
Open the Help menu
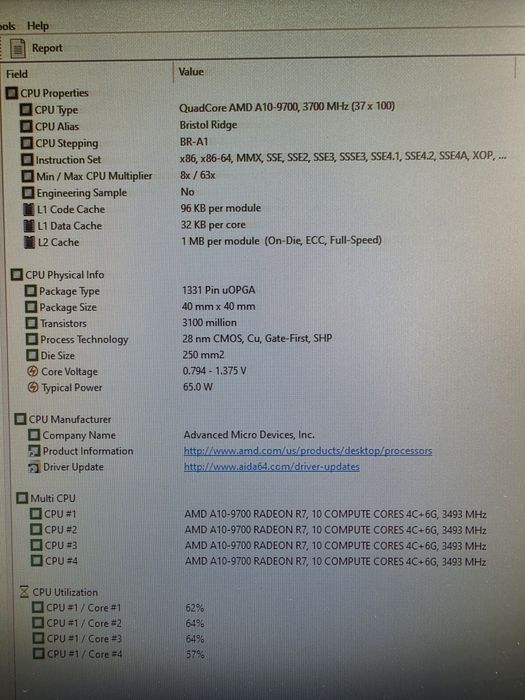(38, 26)
